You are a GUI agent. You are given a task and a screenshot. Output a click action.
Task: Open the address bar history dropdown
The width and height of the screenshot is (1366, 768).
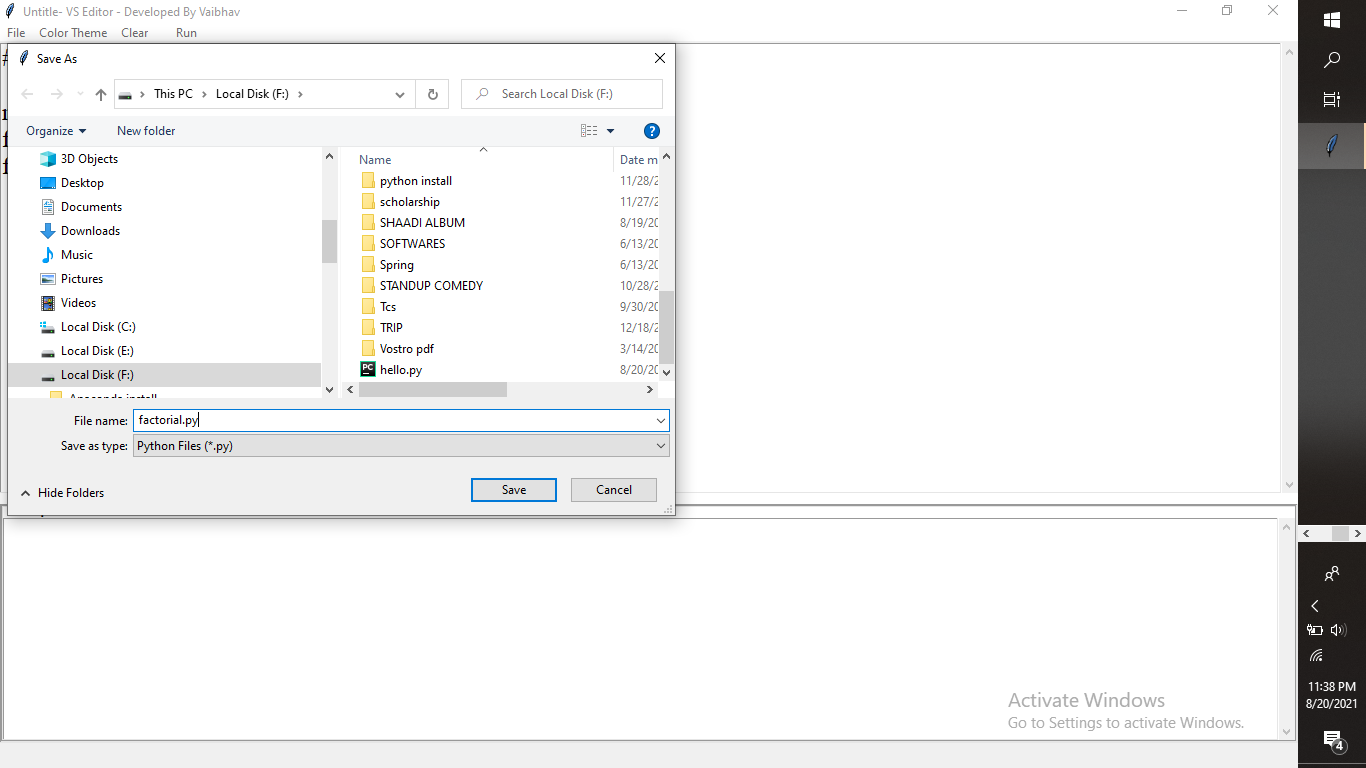(x=400, y=94)
